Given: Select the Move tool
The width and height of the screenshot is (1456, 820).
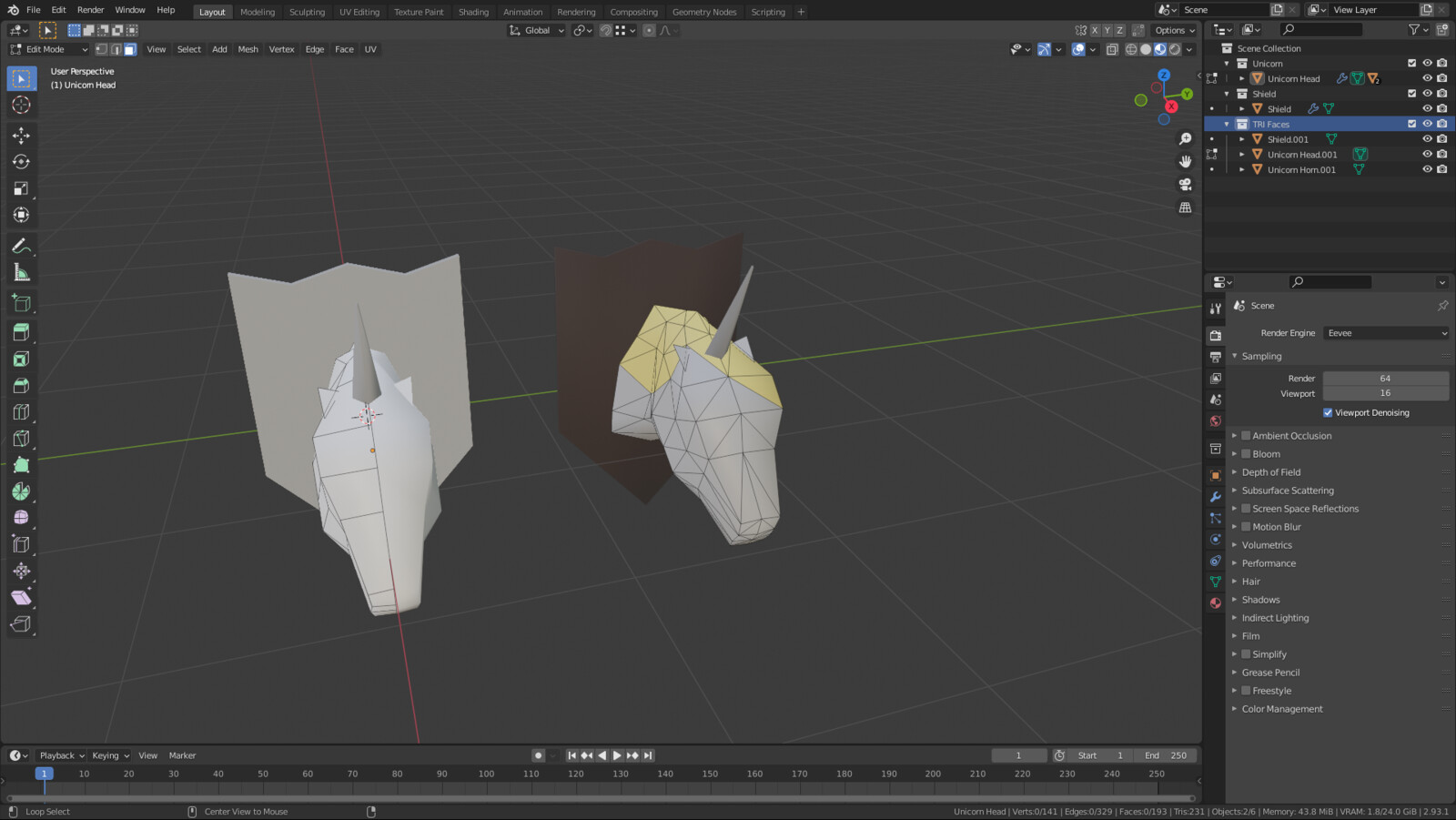Looking at the screenshot, I should coord(21,136).
